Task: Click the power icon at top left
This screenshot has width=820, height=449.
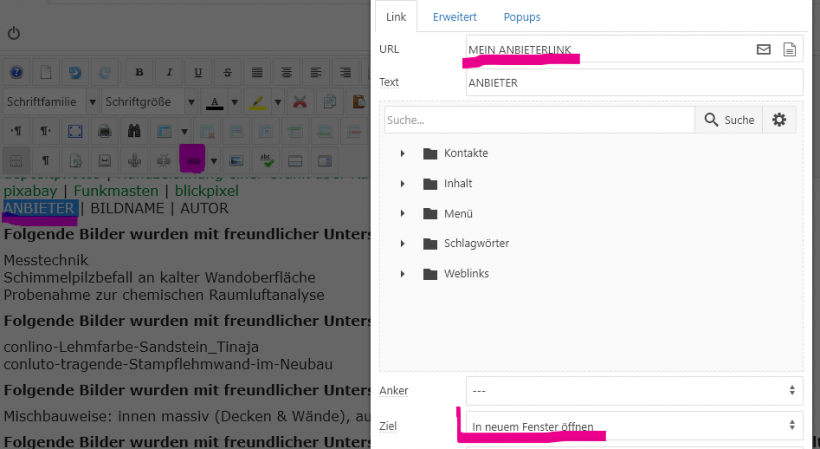Action: click(14, 33)
